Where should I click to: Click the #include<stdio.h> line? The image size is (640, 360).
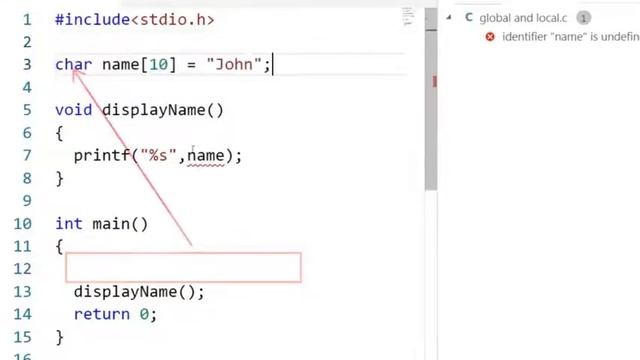(x=135, y=20)
